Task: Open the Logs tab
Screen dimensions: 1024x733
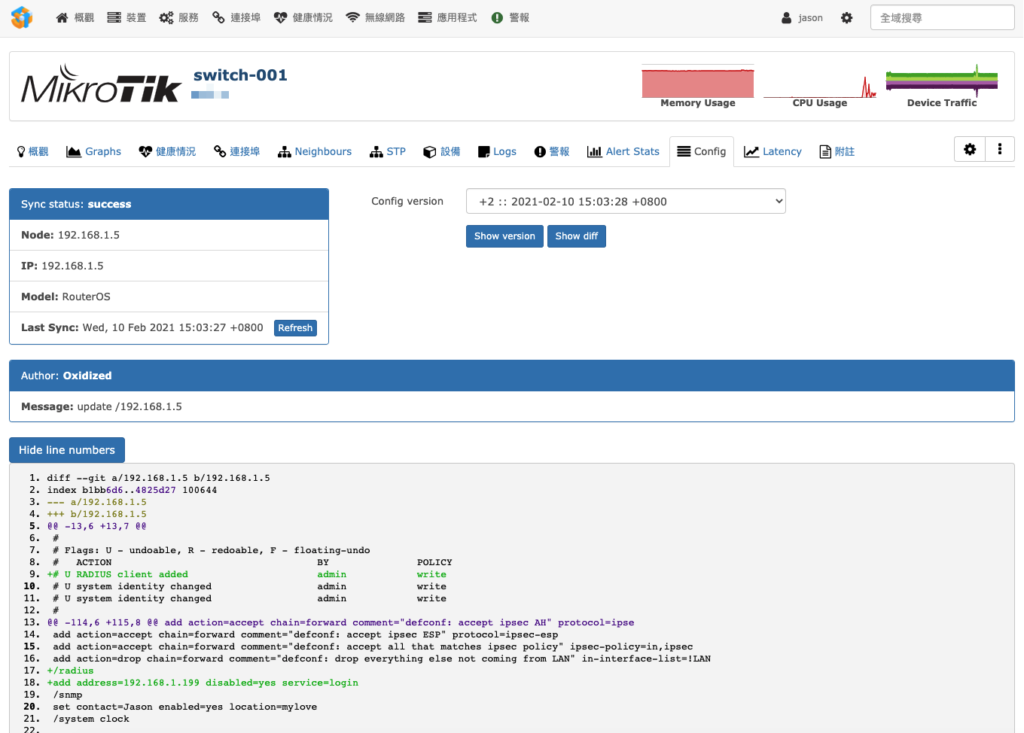Action: click(x=497, y=152)
